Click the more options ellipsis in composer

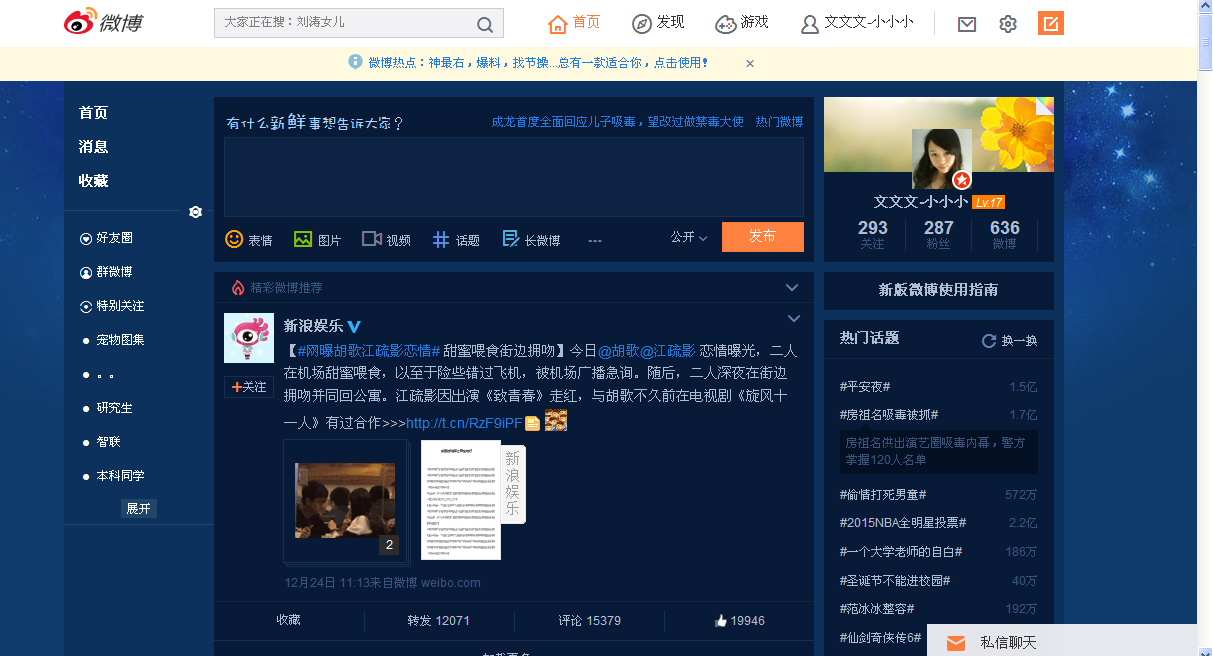[595, 240]
